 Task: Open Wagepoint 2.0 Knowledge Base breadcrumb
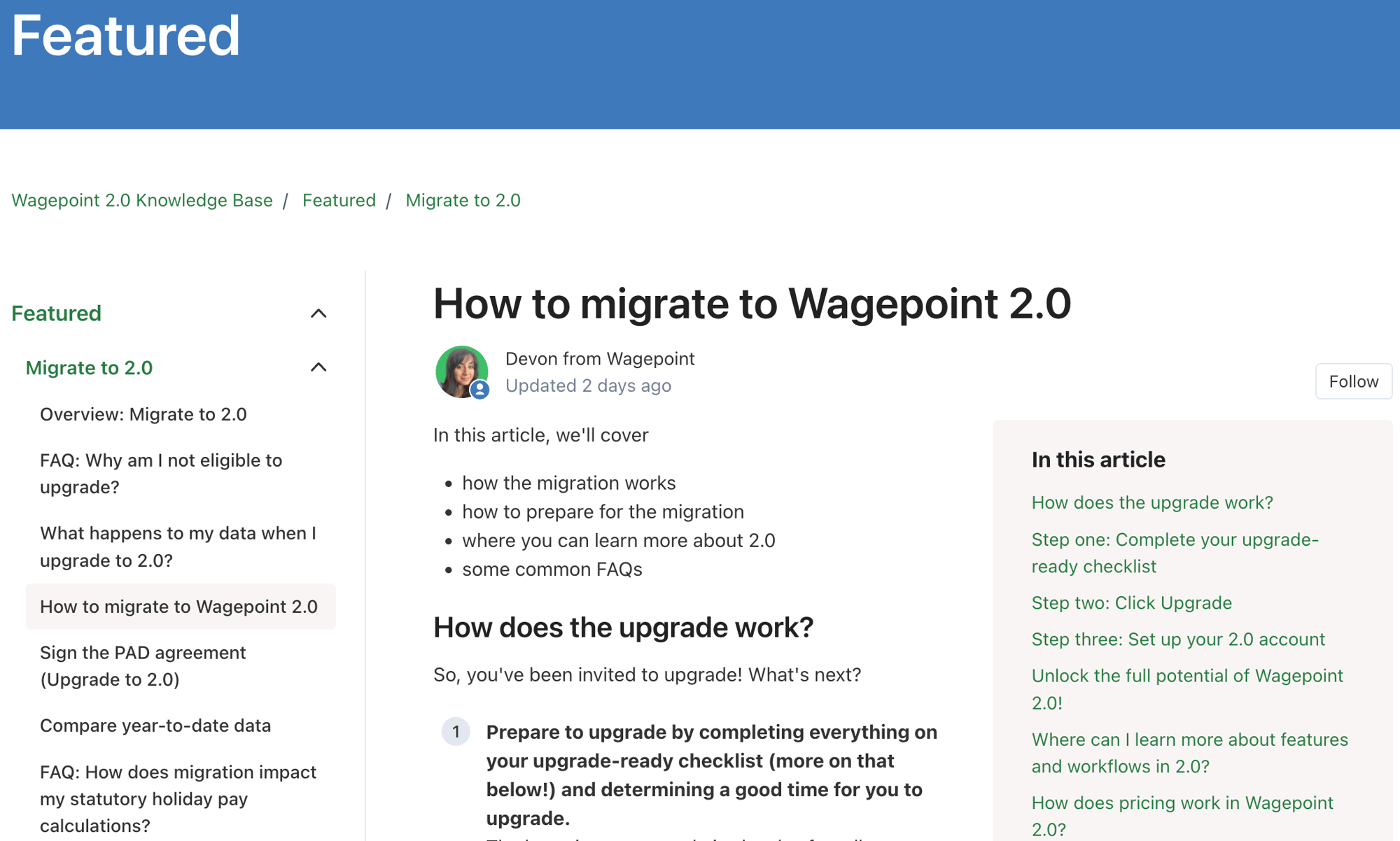pos(142,200)
